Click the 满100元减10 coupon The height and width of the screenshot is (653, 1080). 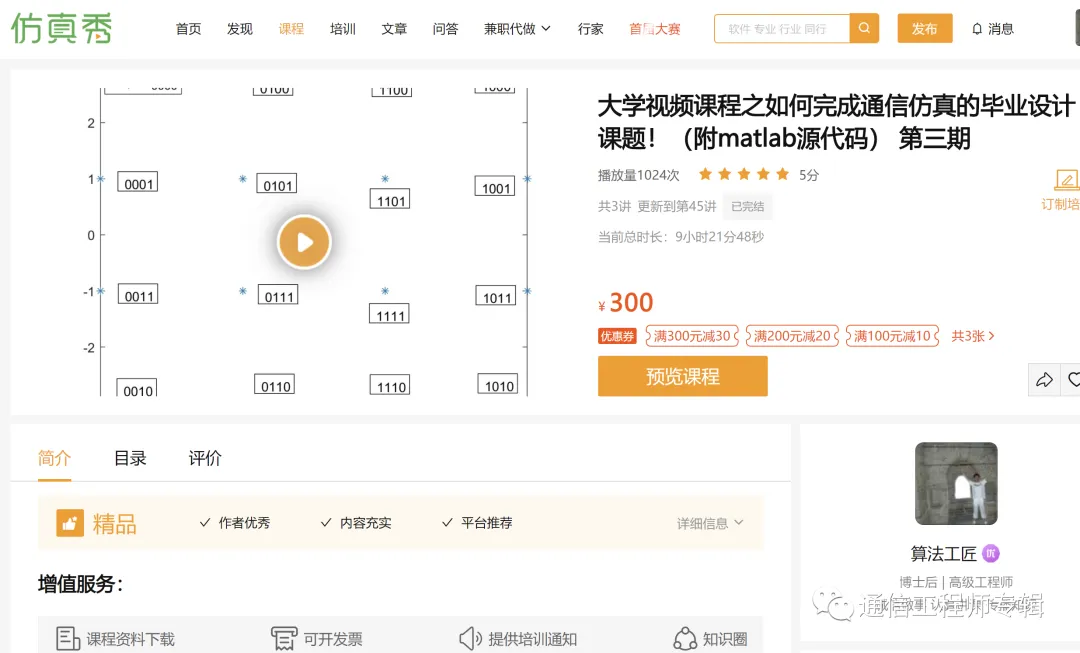[x=892, y=336]
